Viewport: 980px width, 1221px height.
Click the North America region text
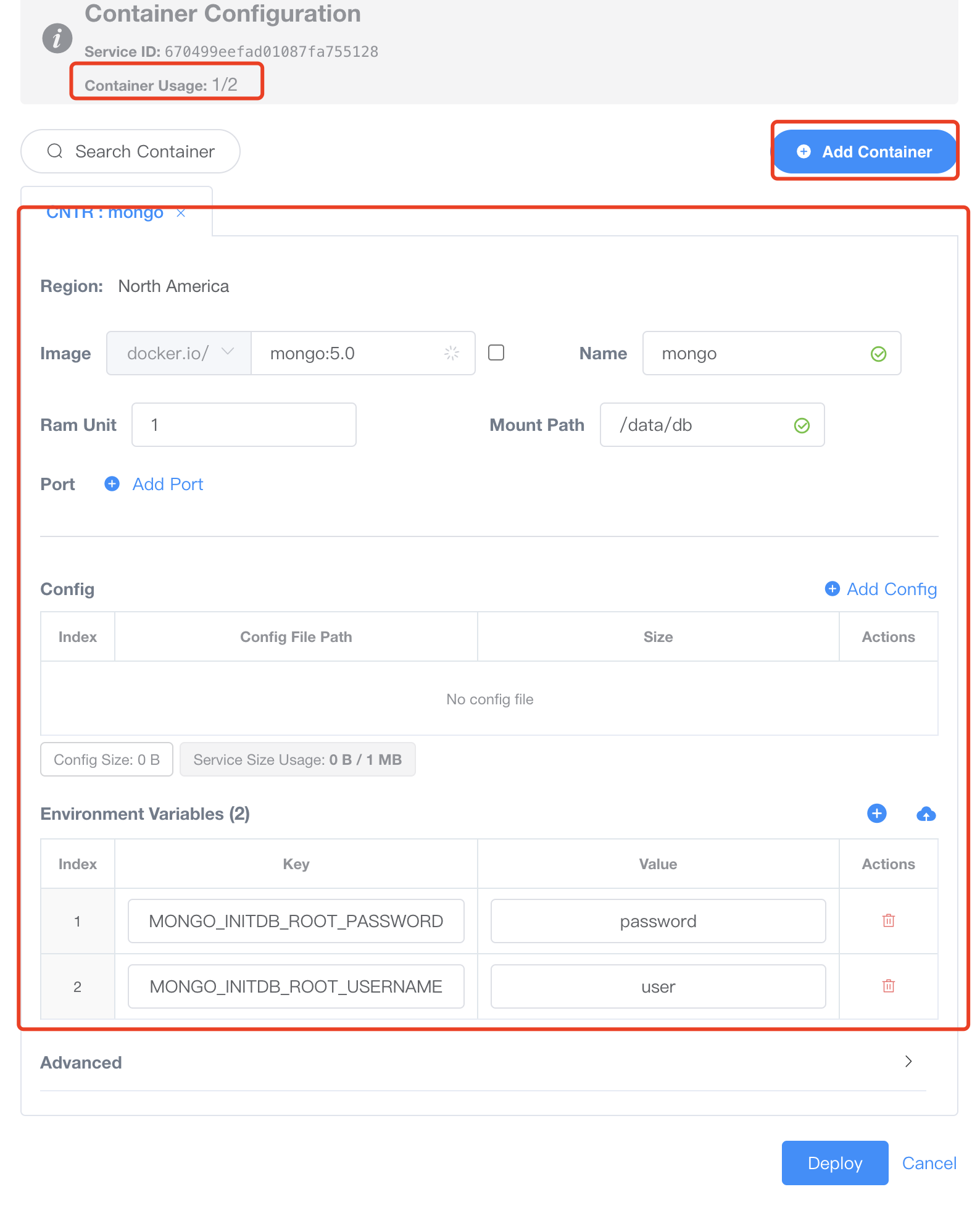(173, 286)
